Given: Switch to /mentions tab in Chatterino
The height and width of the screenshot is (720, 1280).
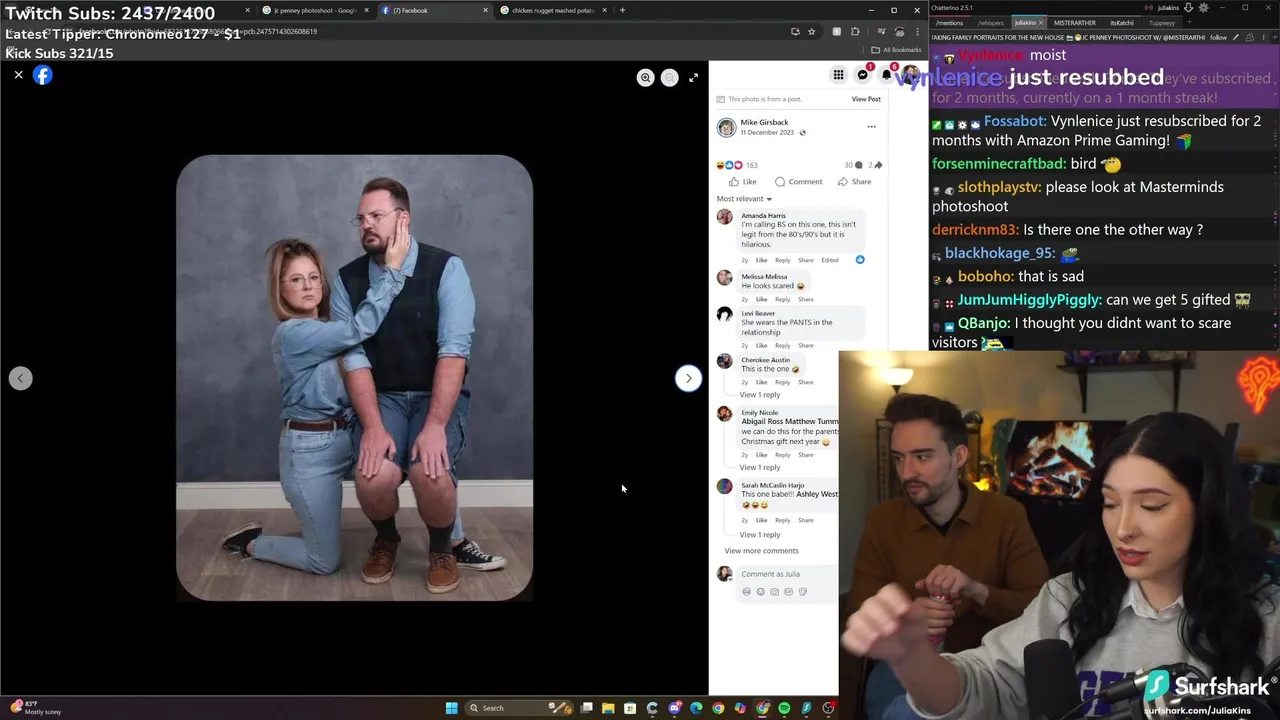Looking at the screenshot, I should tap(949, 22).
